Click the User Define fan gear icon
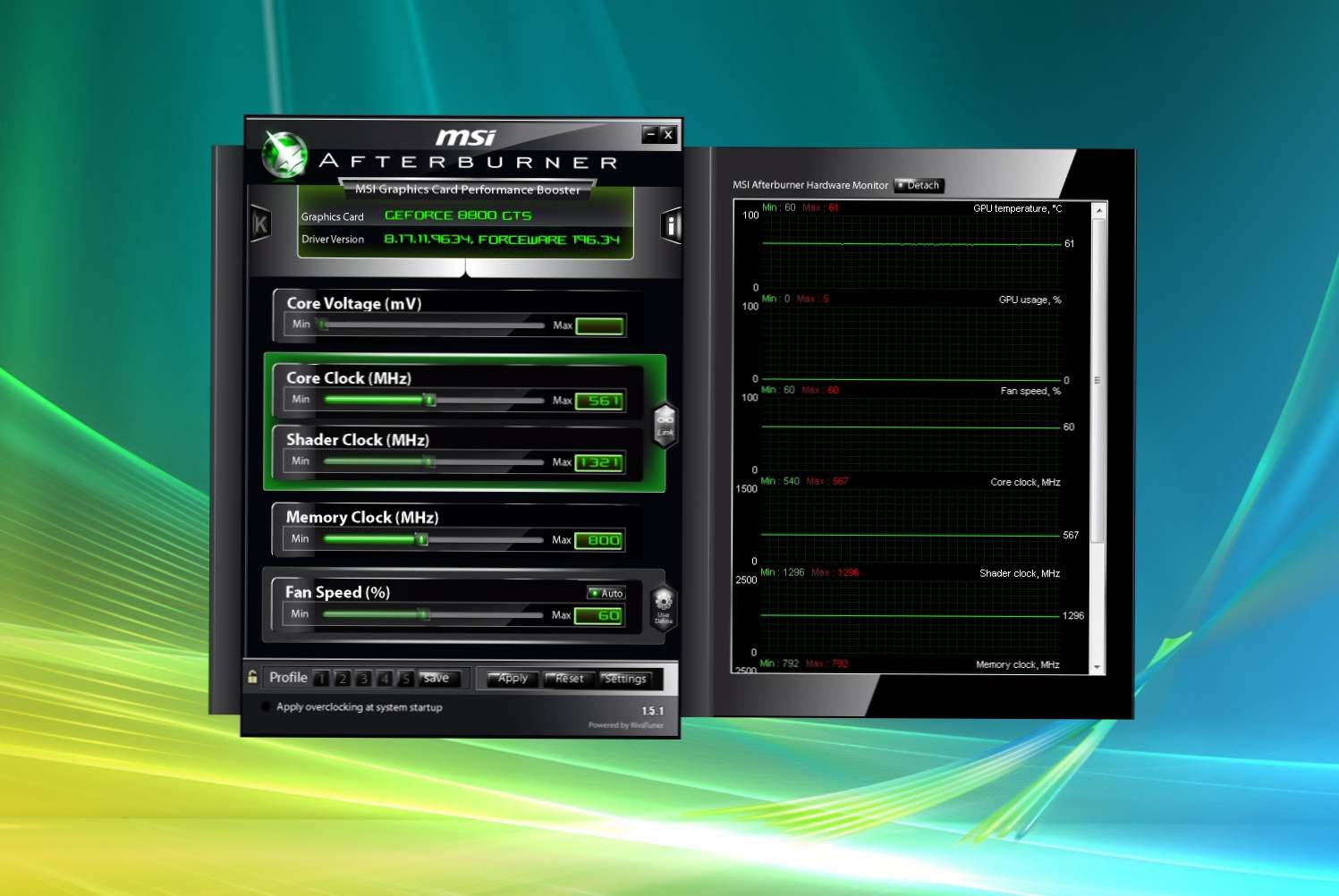1339x896 pixels. [663, 607]
